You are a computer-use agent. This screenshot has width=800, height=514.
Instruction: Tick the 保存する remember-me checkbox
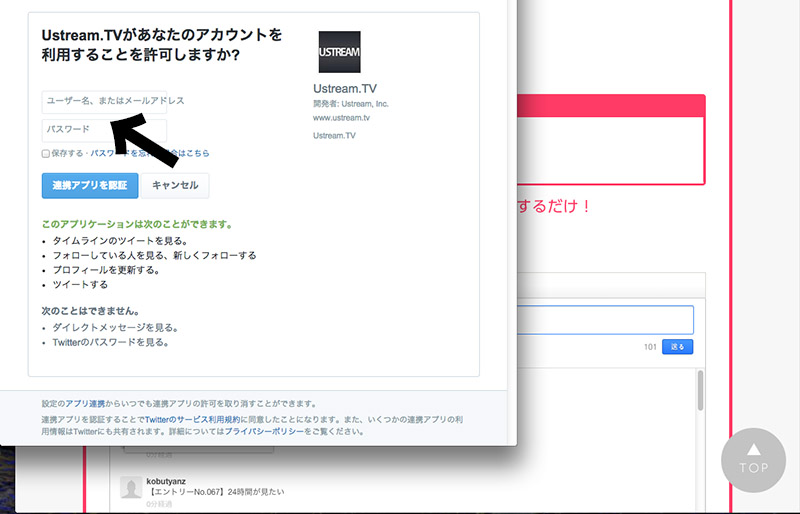click(45, 154)
